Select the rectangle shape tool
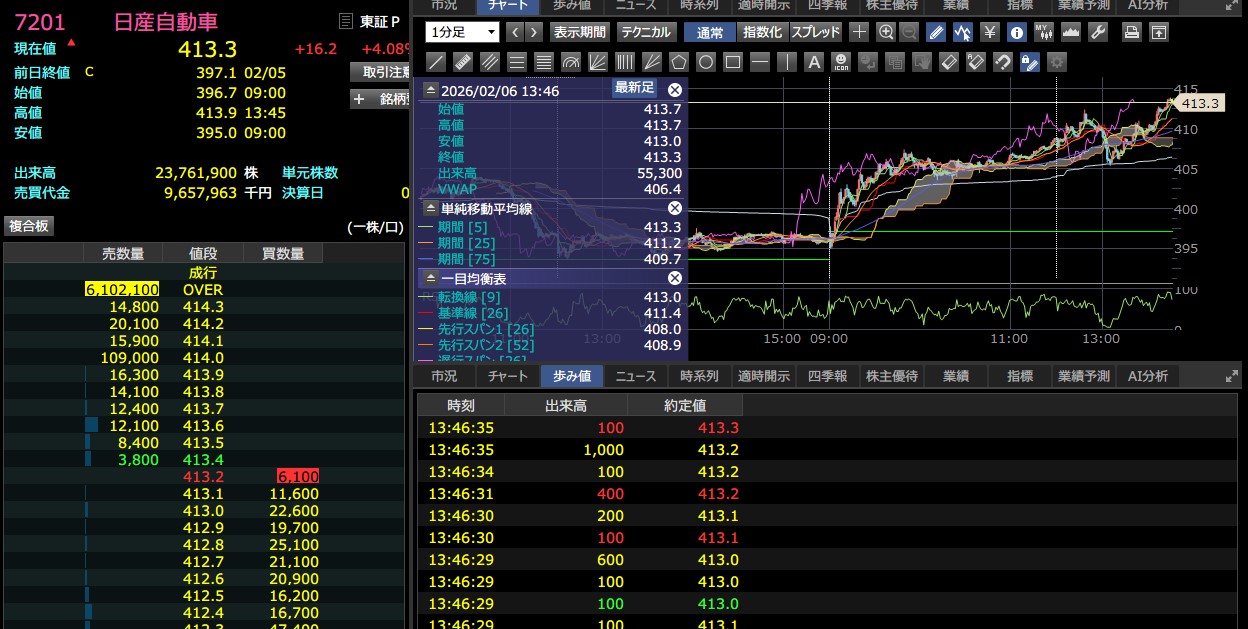This screenshot has height=629, width=1248. (733, 62)
